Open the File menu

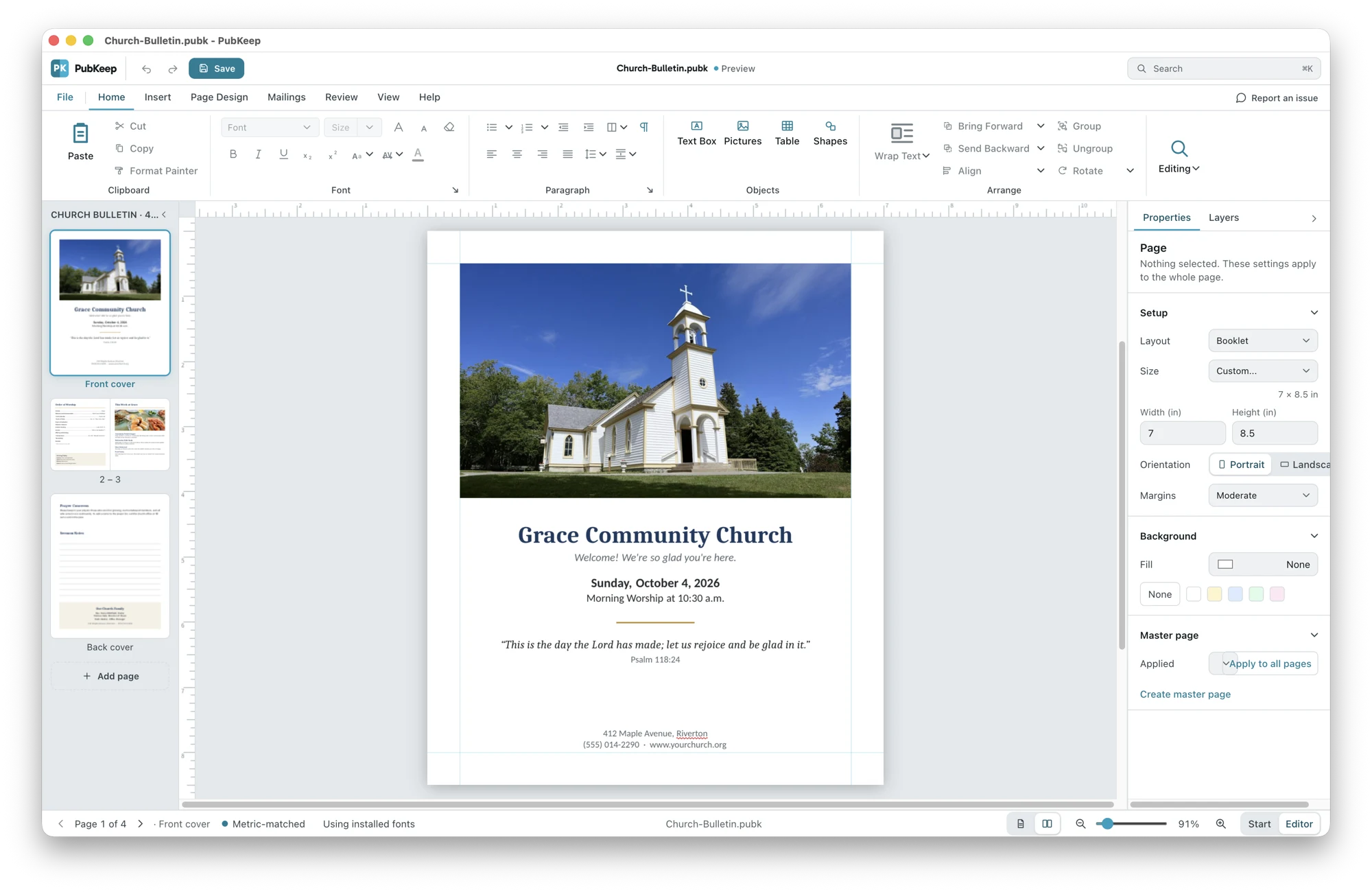click(x=65, y=97)
